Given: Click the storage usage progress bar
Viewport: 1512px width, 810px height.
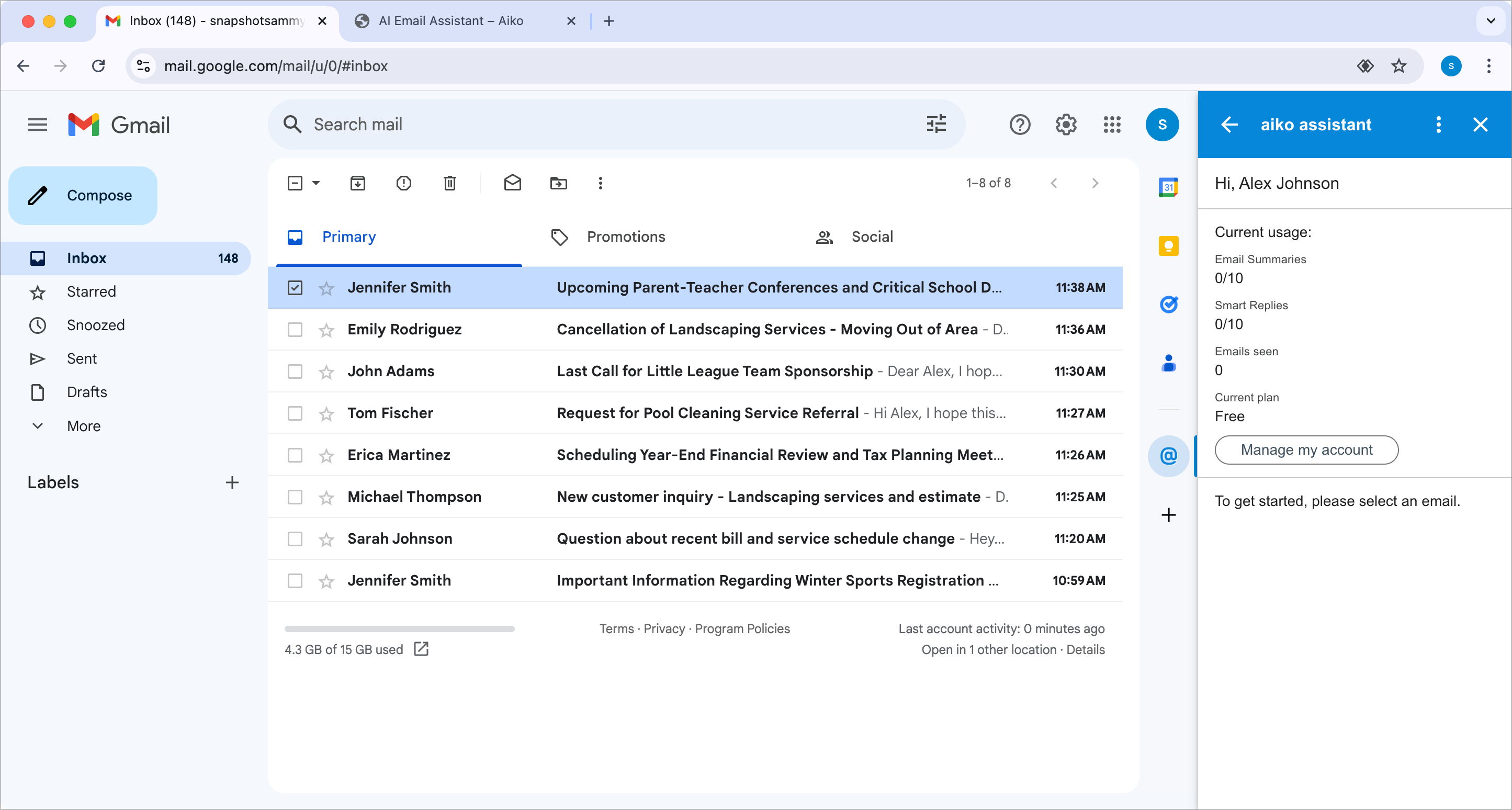Looking at the screenshot, I should [399, 628].
